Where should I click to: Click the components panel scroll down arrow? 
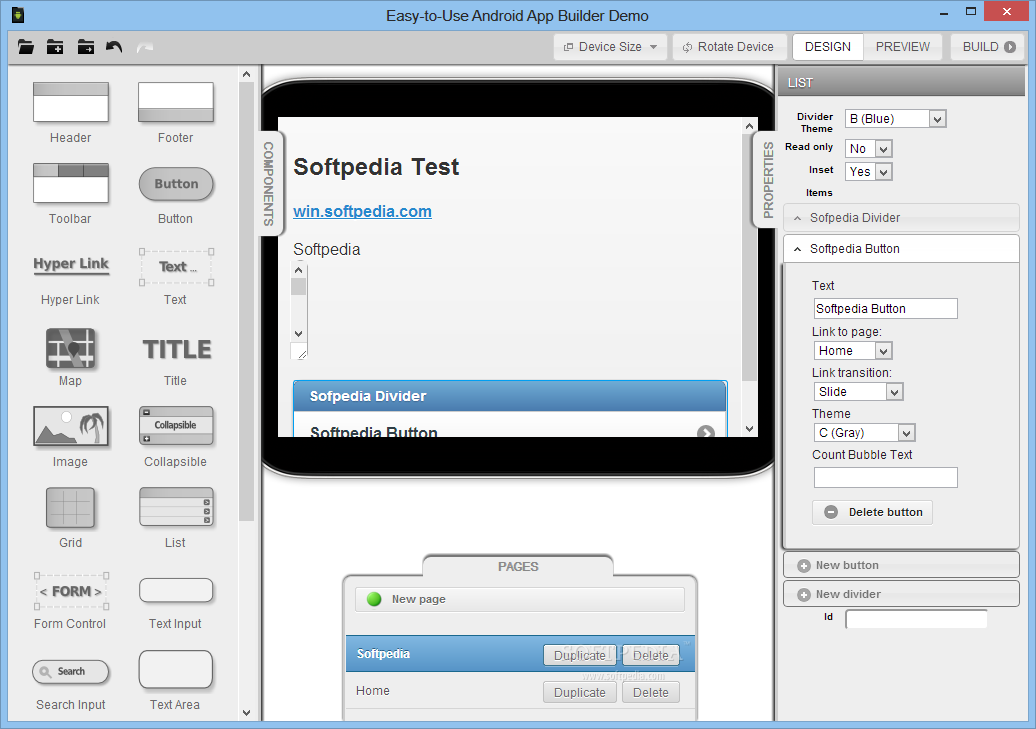[x=246, y=712]
